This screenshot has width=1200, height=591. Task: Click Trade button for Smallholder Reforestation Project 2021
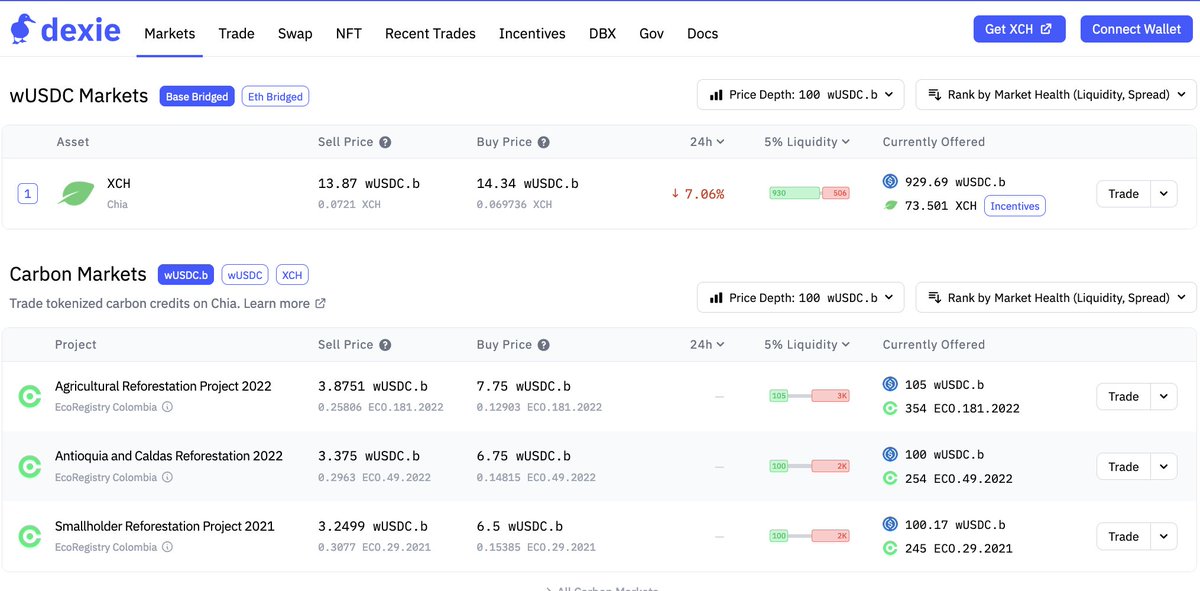(1123, 537)
